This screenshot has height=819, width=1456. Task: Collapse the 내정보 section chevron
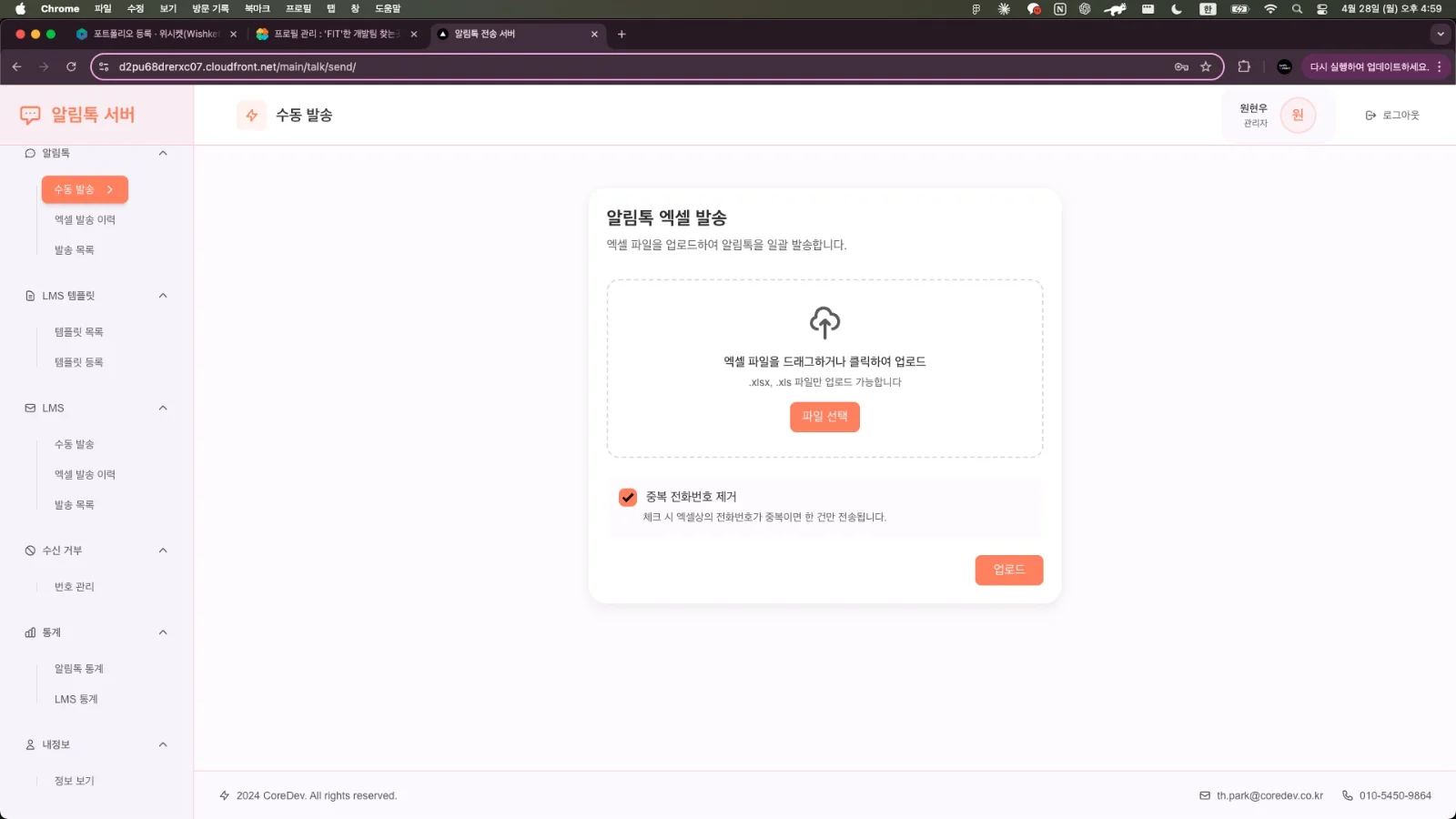coord(163,744)
